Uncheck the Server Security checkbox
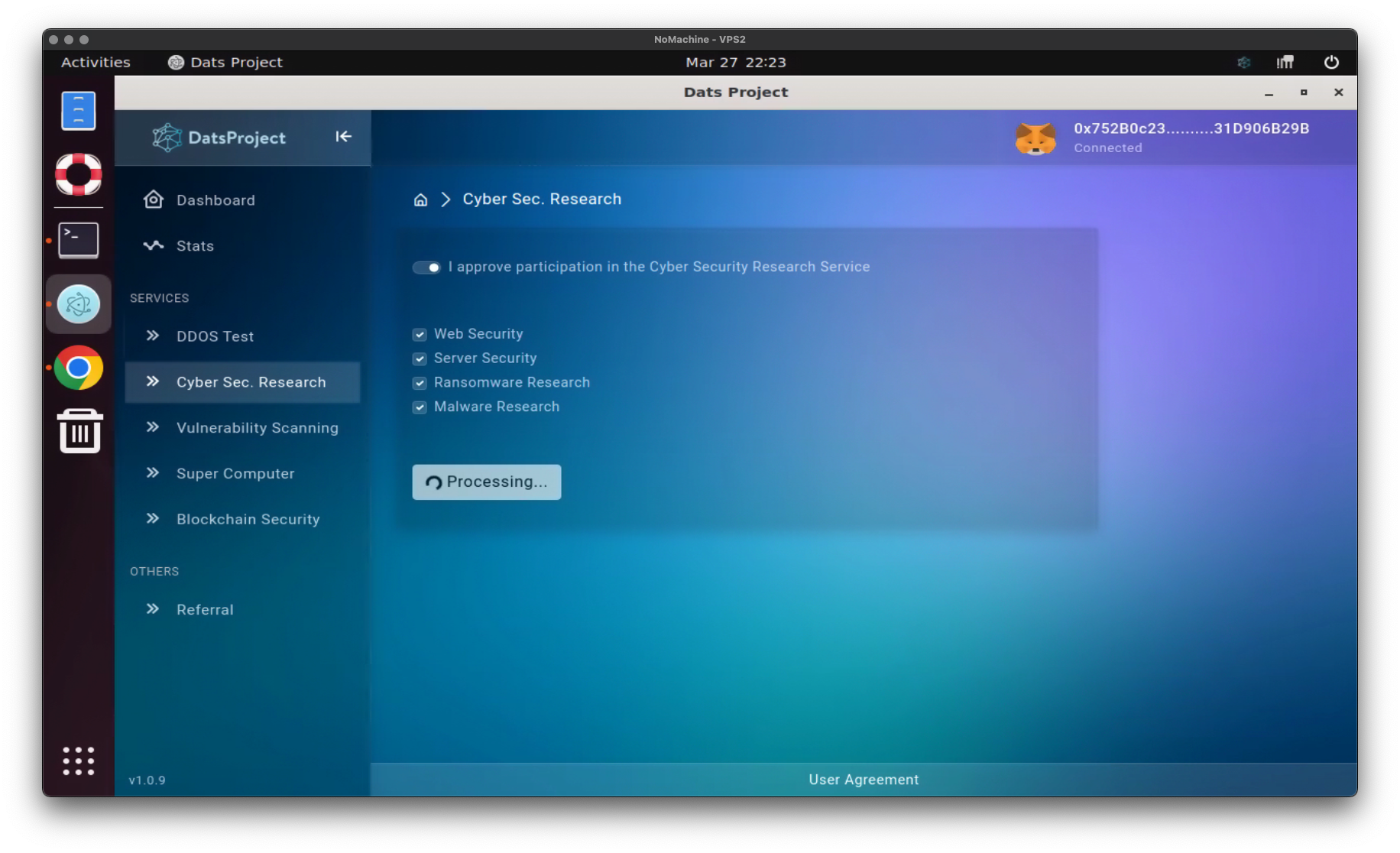 point(420,358)
